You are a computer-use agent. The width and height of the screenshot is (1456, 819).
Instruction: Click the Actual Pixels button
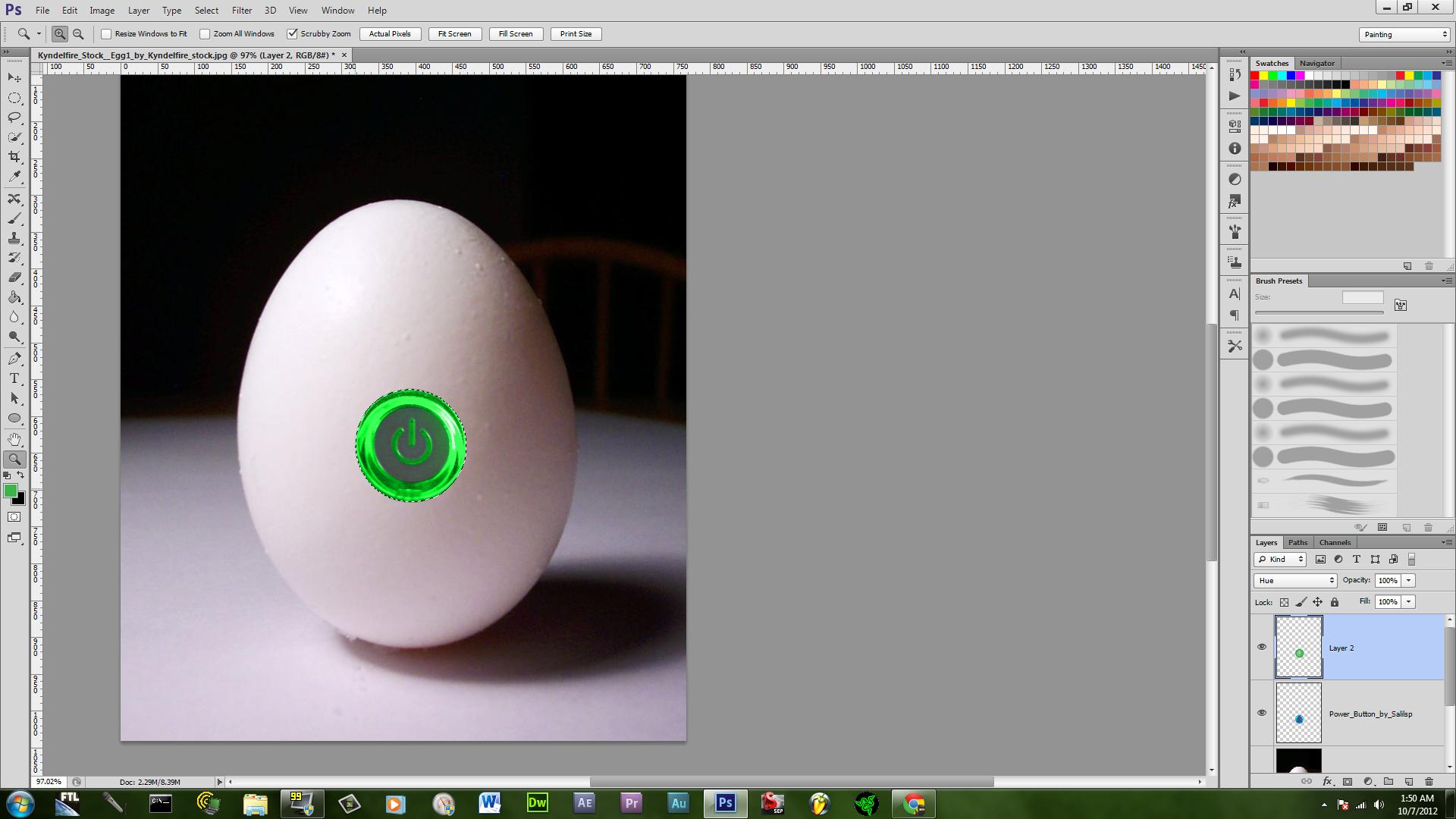[390, 34]
